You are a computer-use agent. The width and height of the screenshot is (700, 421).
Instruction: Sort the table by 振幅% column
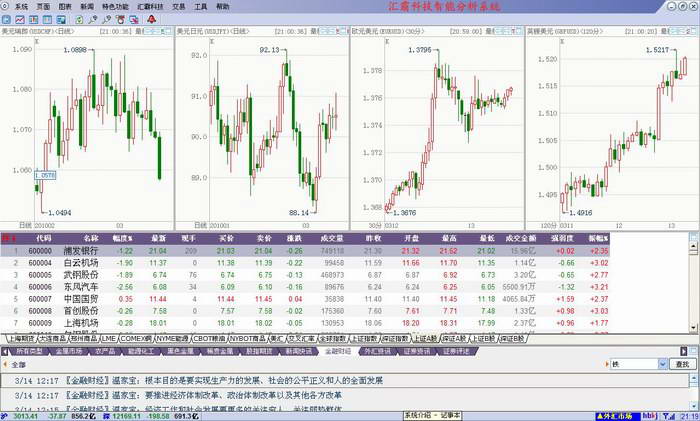[x=598, y=238]
